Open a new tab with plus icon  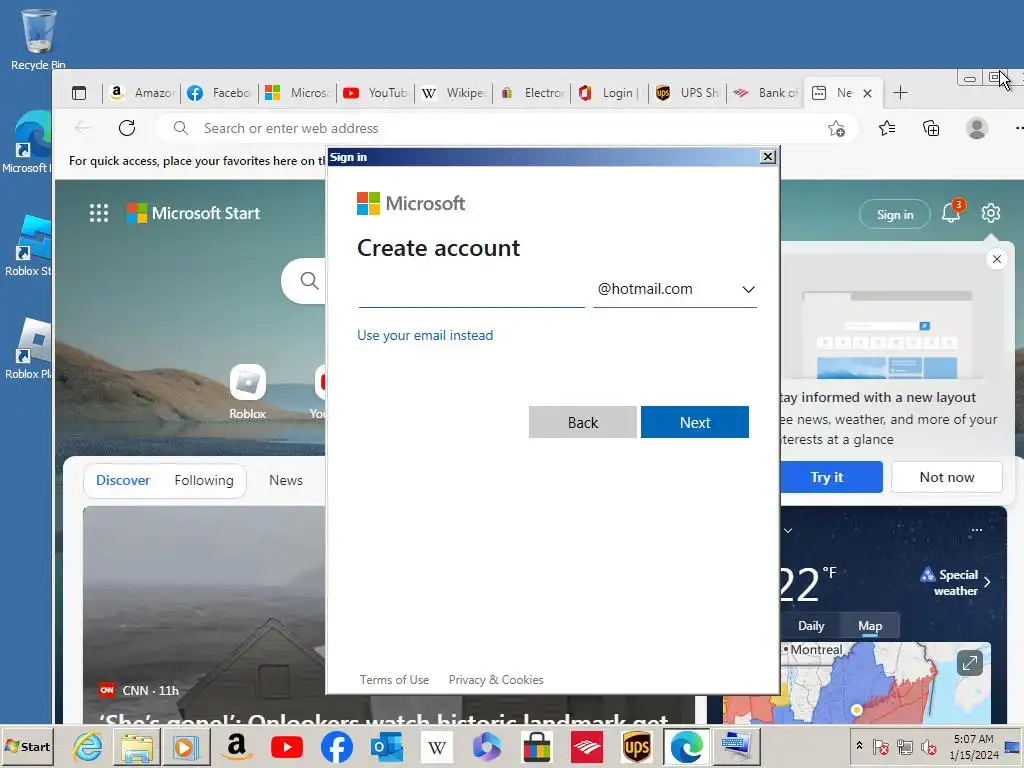click(900, 93)
